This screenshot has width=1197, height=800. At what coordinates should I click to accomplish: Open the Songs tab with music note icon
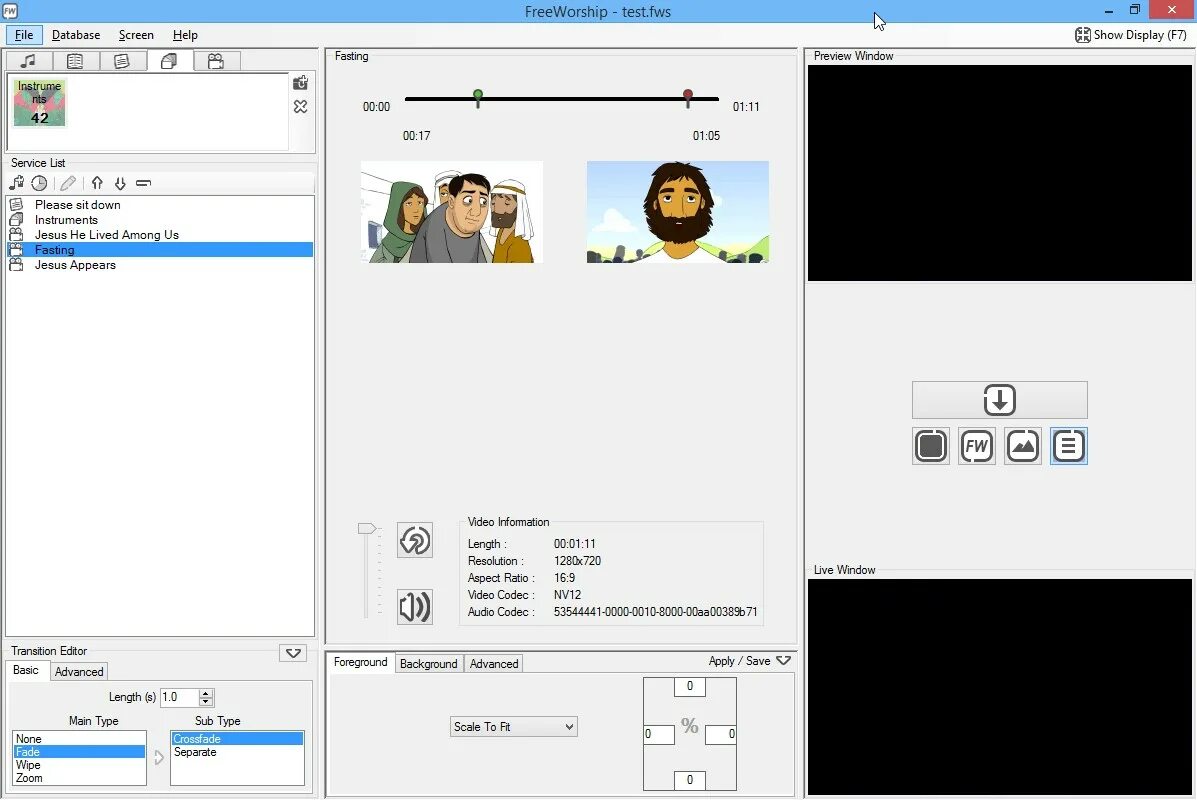[29, 61]
